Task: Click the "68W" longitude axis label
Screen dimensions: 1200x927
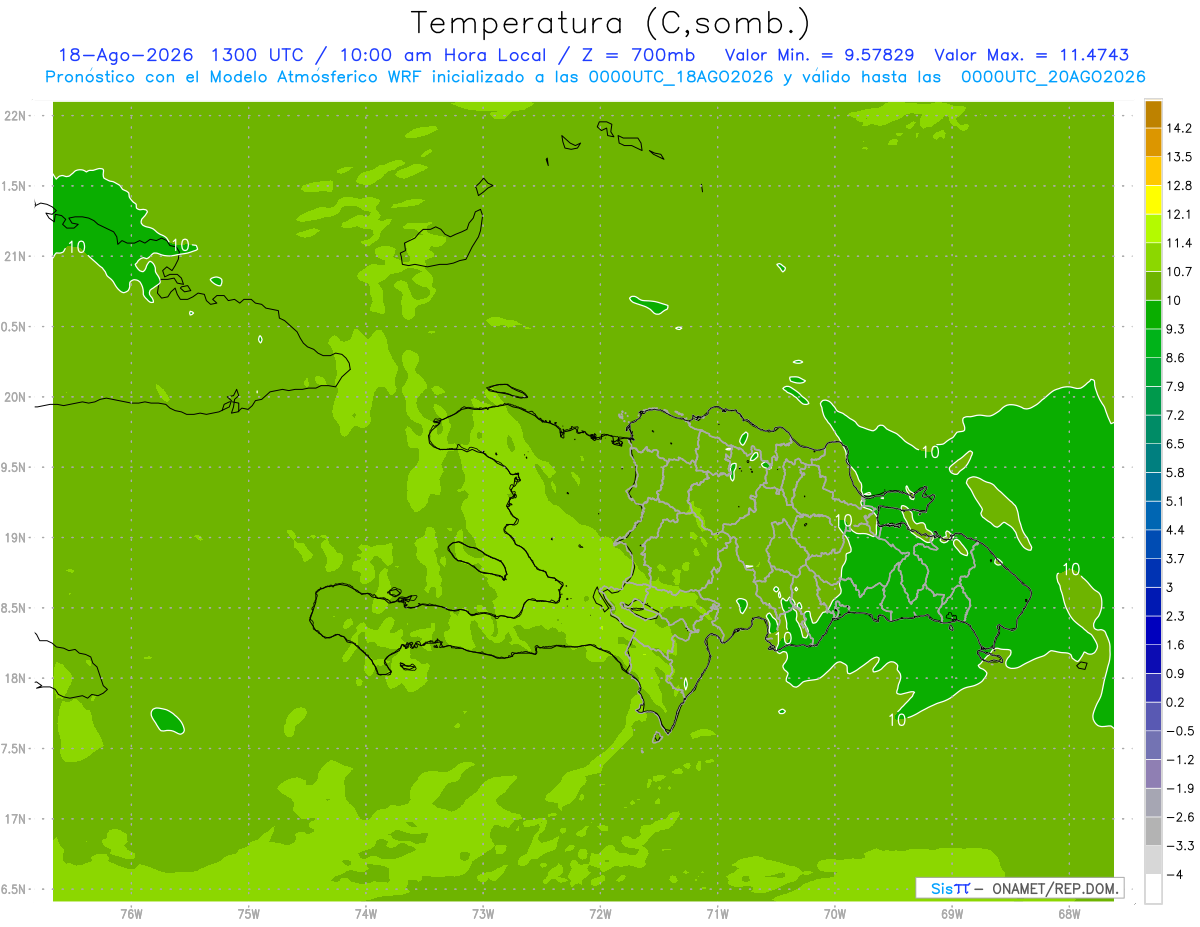Action: (x=1068, y=914)
